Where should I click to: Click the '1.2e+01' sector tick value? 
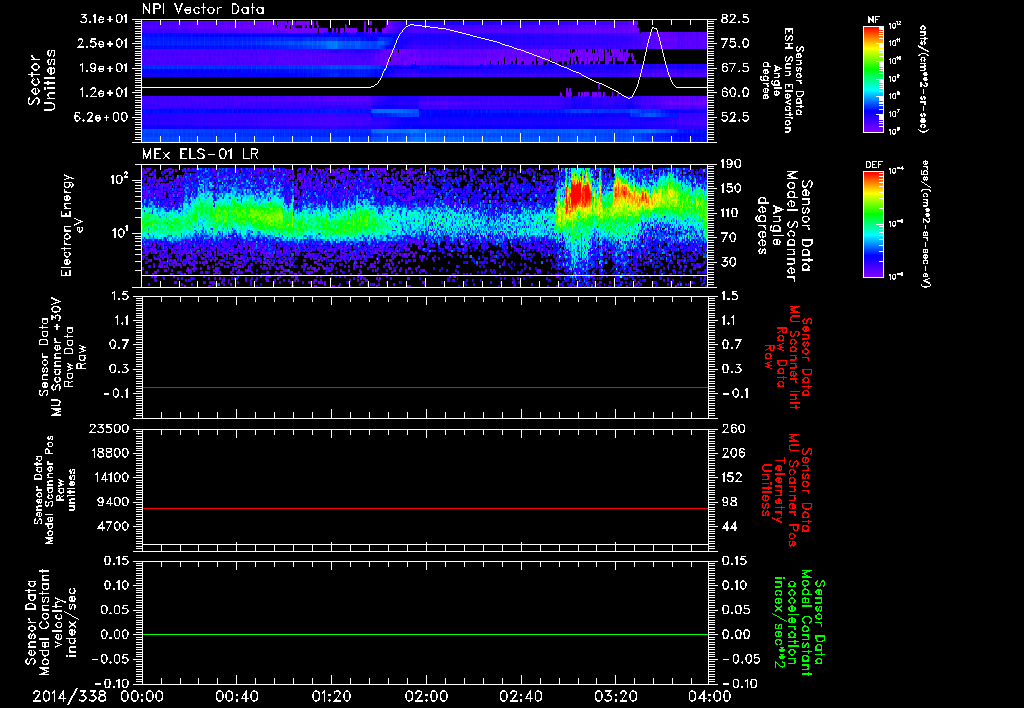pos(104,93)
